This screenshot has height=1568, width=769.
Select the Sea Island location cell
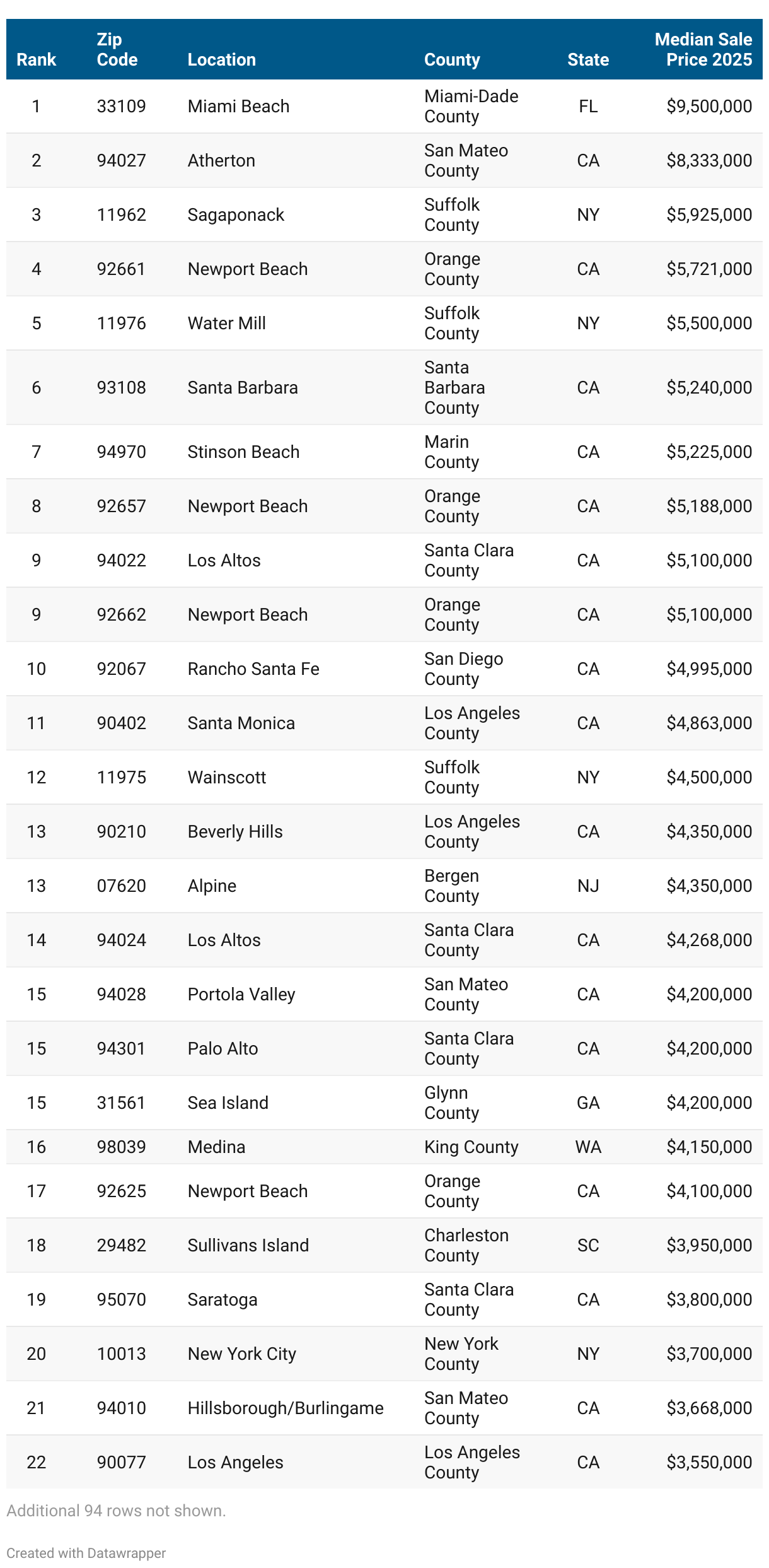pyautogui.click(x=228, y=1103)
